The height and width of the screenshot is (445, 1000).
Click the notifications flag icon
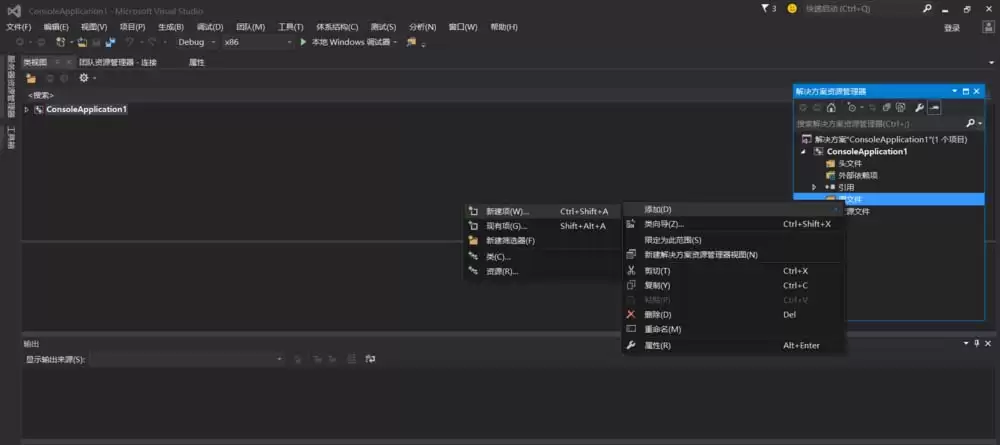(765, 9)
